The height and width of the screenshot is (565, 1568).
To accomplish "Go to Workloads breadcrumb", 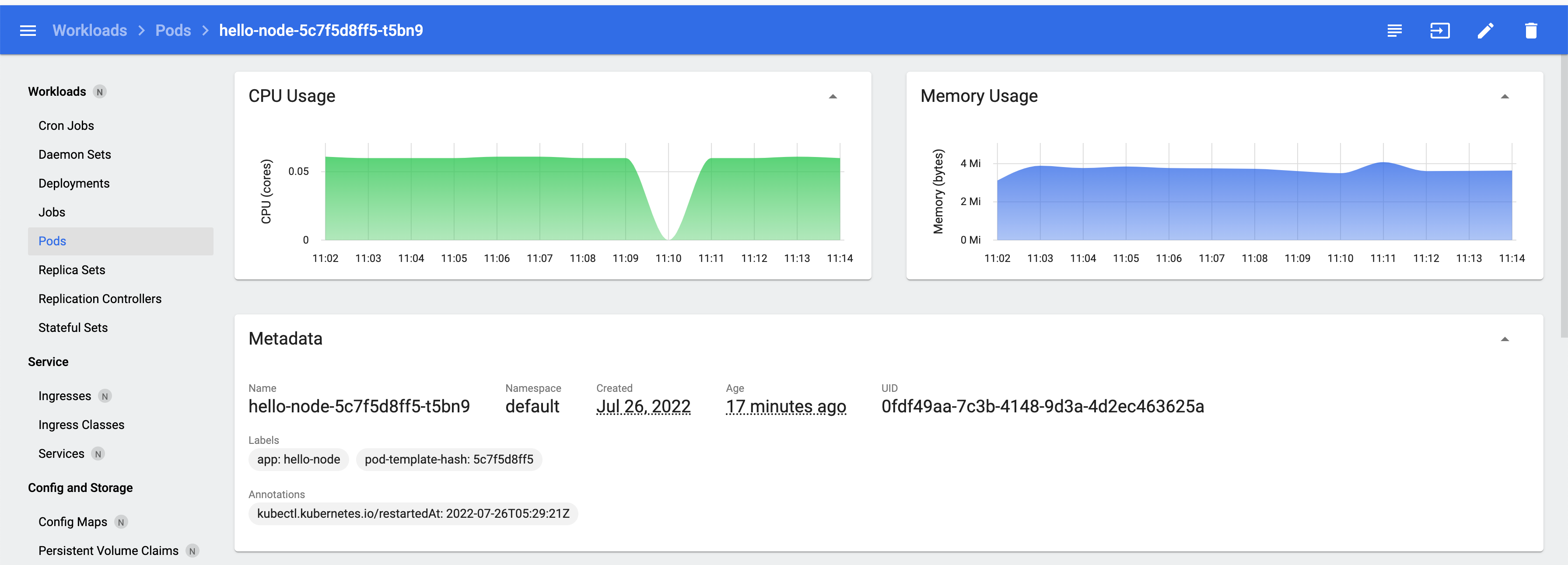I will (x=90, y=31).
